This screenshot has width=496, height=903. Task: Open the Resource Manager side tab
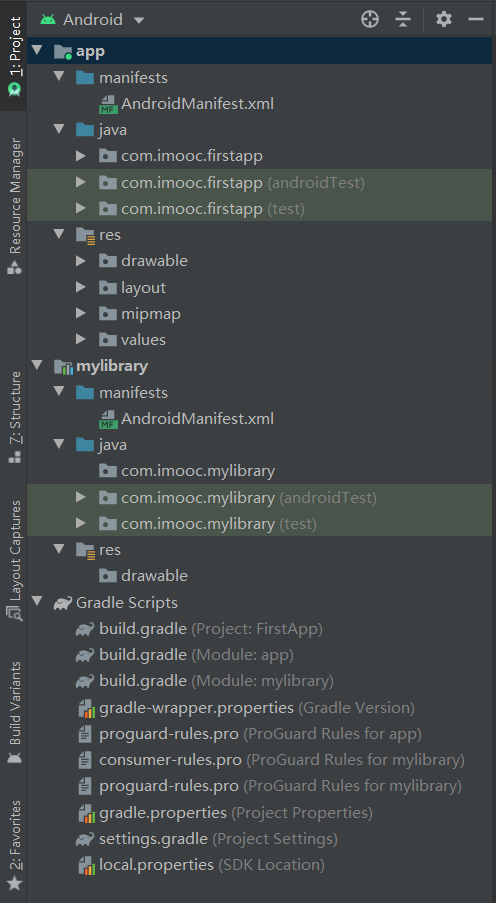coord(14,206)
